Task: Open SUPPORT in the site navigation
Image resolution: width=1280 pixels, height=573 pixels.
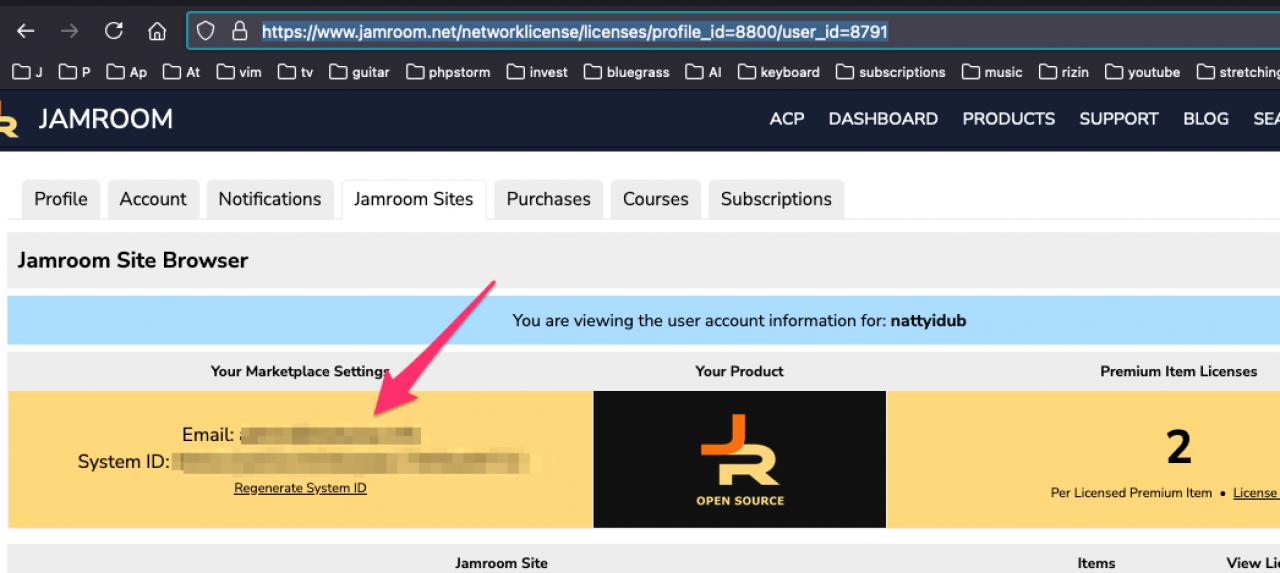Action: [x=1118, y=118]
